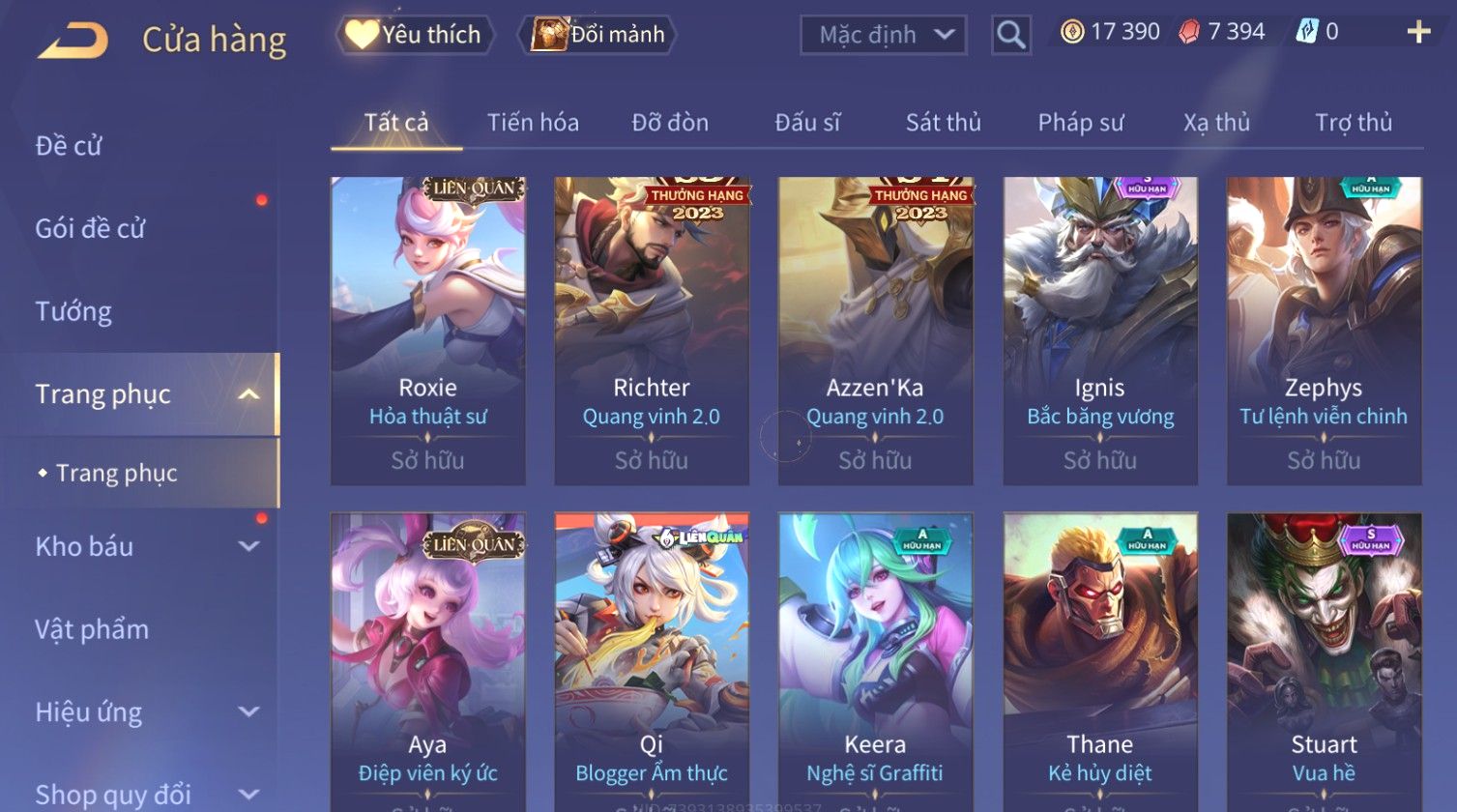Open the Mặc định sort dropdown

tap(884, 35)
